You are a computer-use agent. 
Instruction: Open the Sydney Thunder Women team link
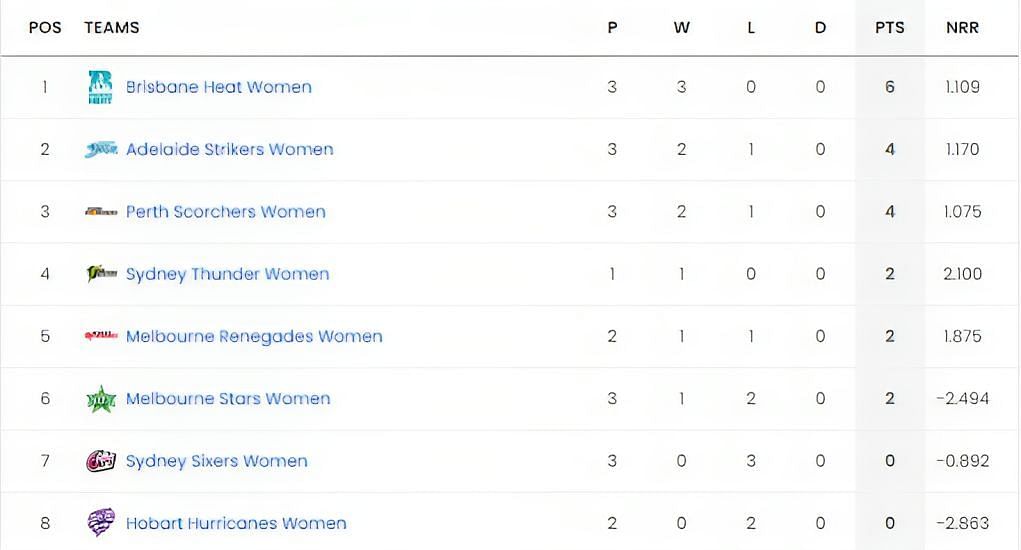[227, 274]
